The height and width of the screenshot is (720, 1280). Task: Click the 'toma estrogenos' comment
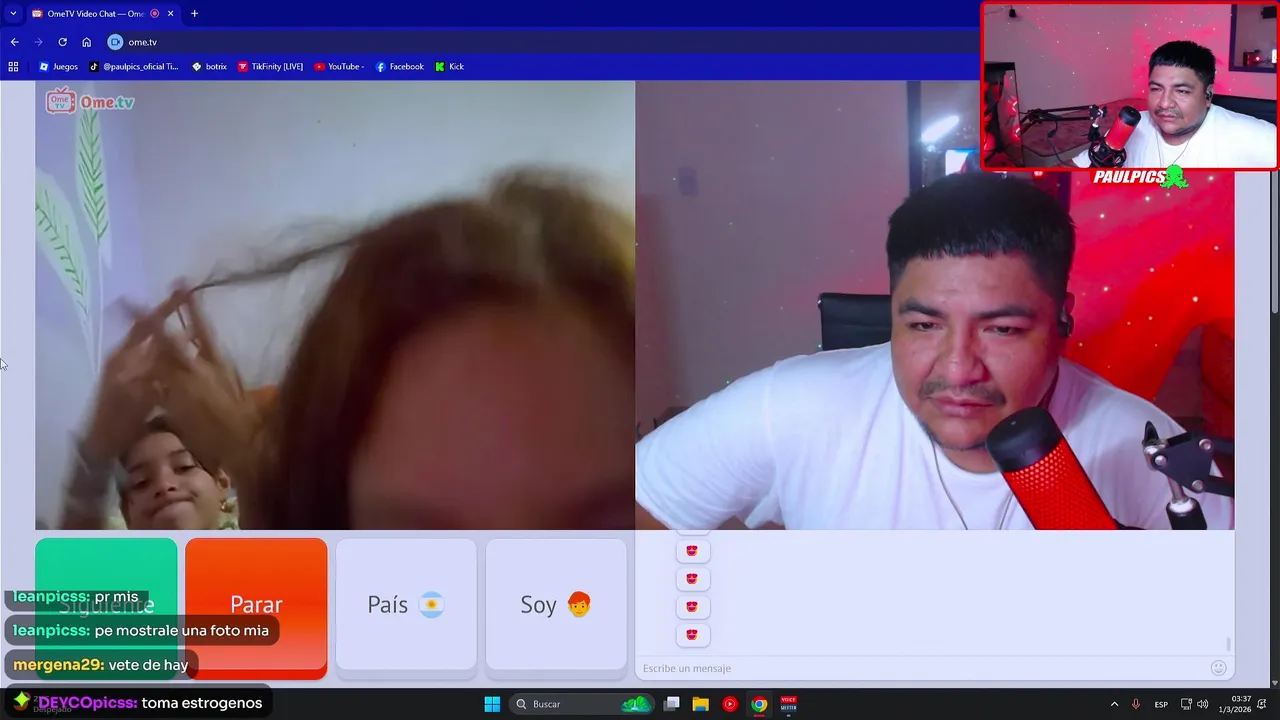pos(138,703)
